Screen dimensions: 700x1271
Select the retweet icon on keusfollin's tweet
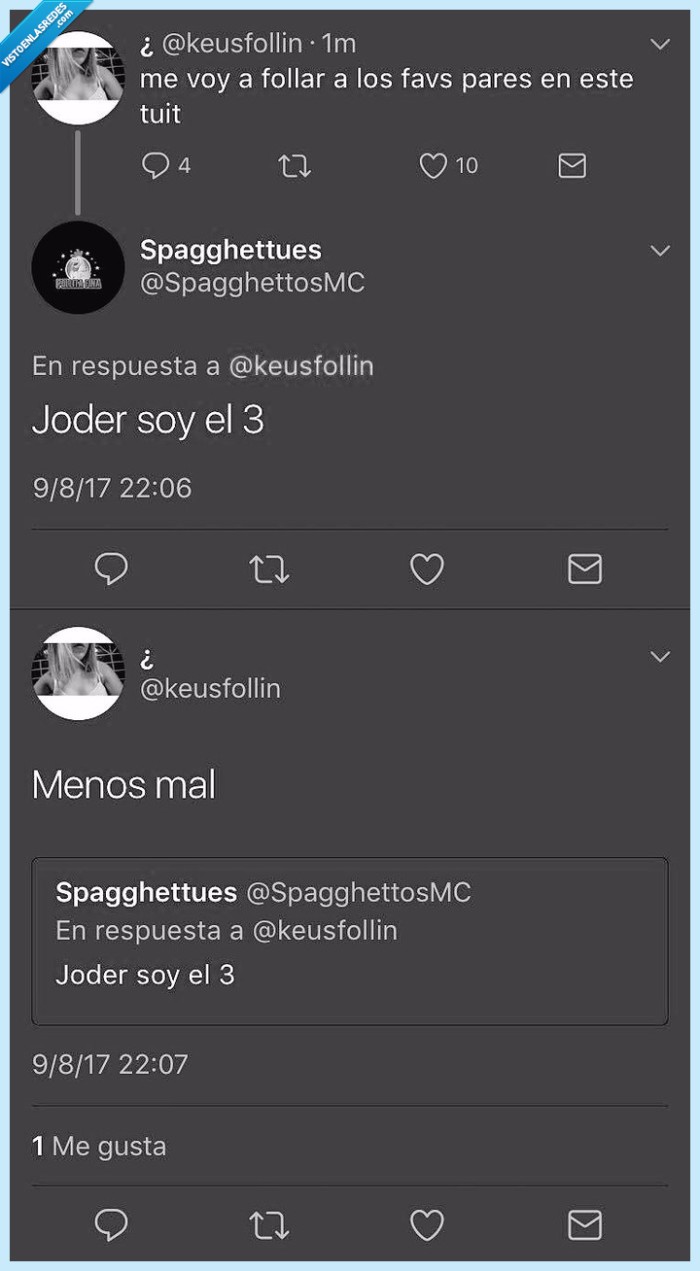point(293,165)
